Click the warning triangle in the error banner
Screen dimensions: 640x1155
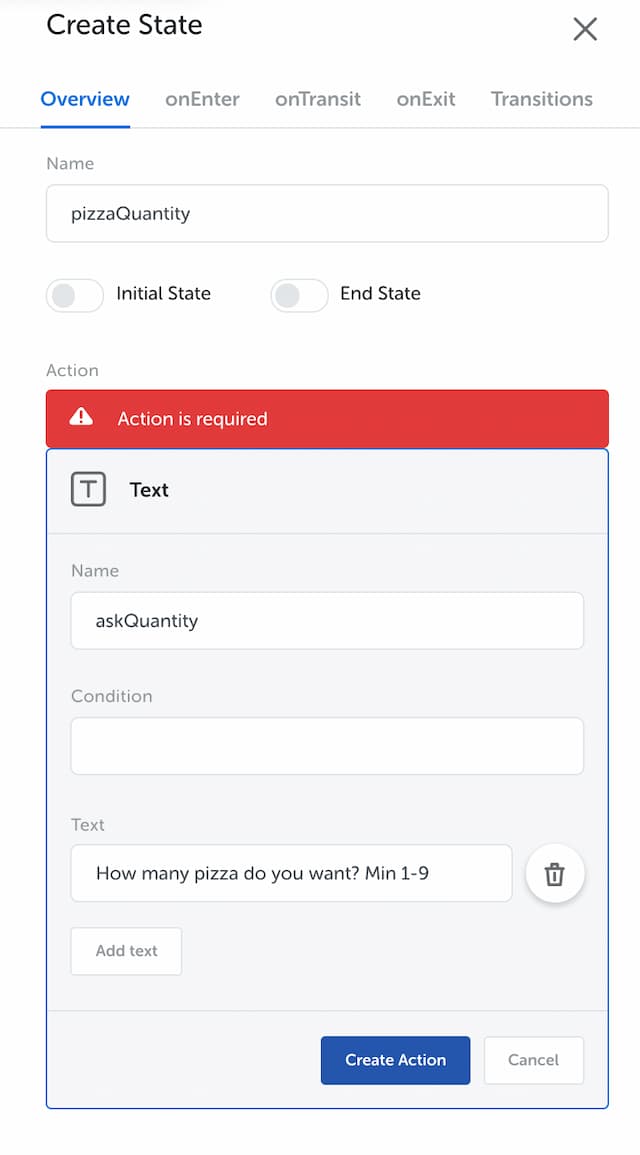pyautogui.click(x=81, y=418)
